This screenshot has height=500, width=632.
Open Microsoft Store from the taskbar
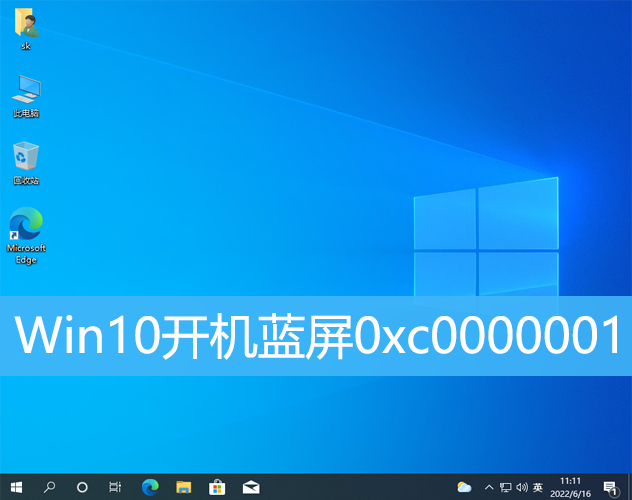[x=217, y=487]
